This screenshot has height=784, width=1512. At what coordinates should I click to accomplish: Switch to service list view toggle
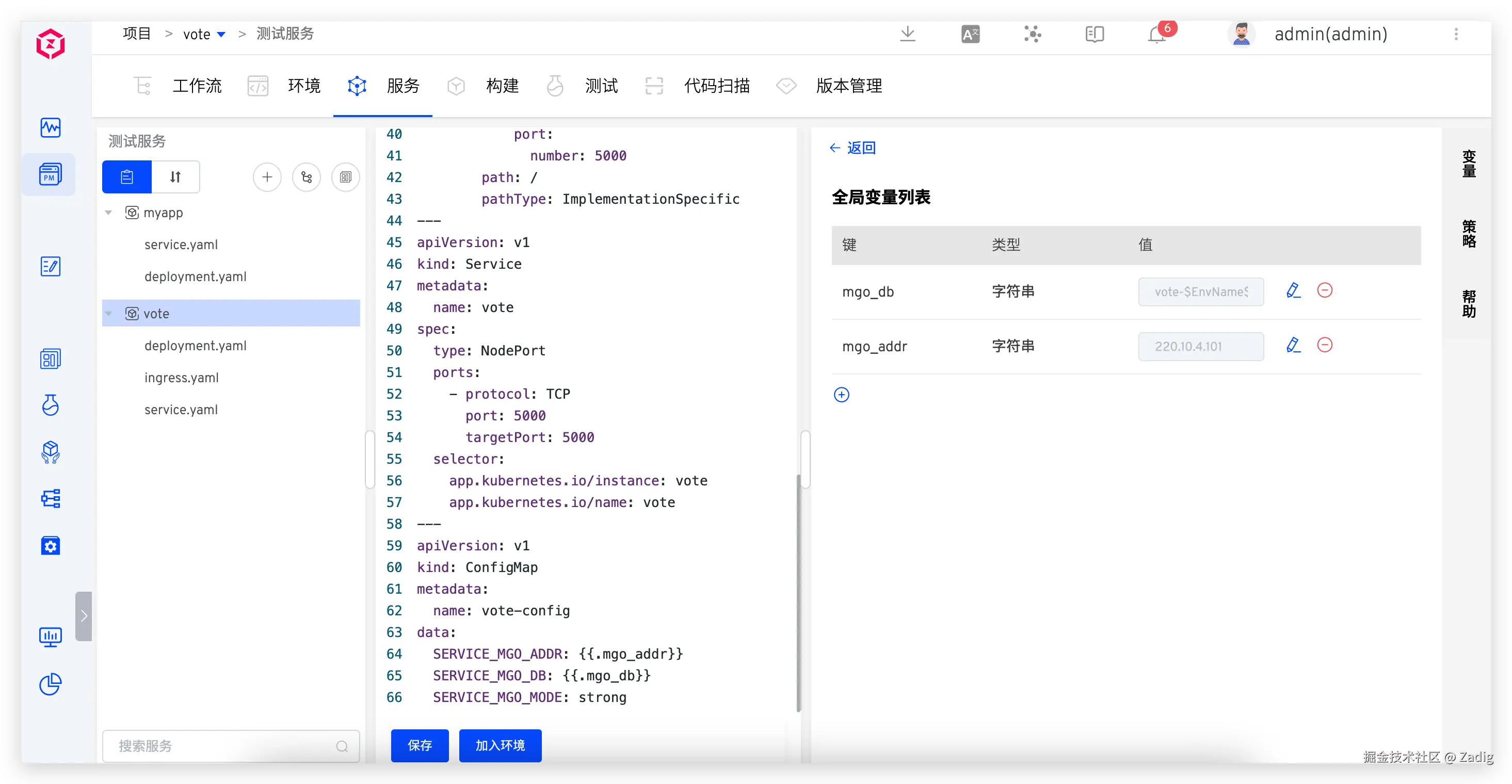click(x=127, y=176)
